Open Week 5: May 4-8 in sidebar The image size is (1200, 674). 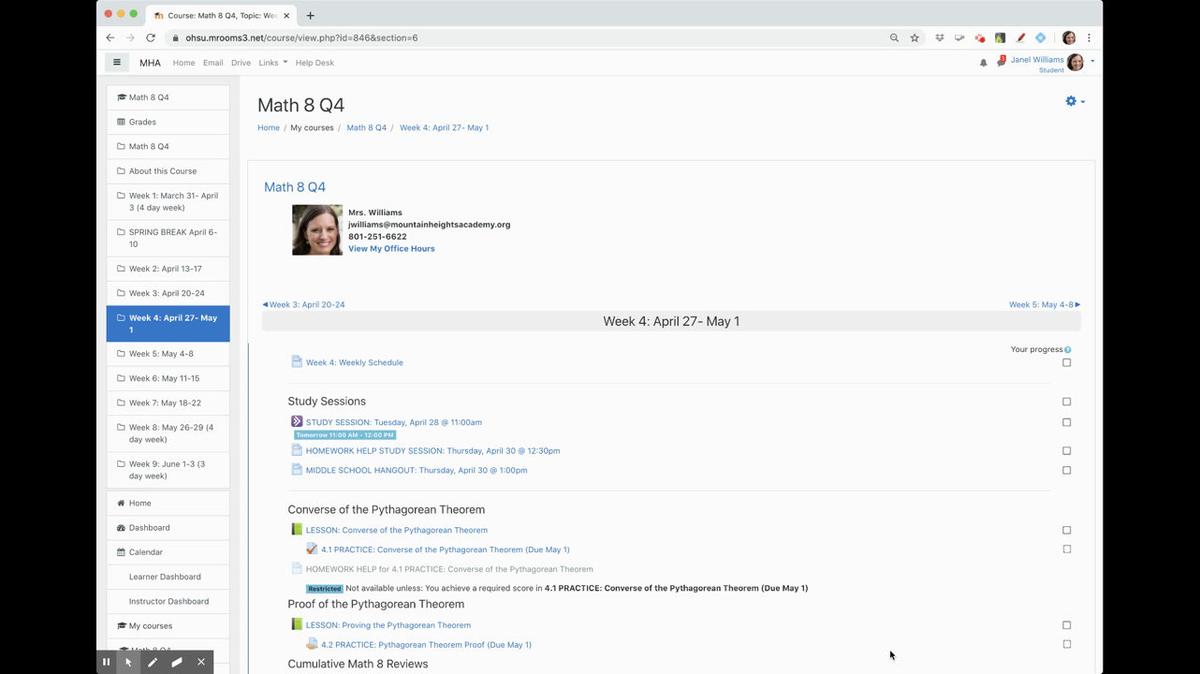168,354
